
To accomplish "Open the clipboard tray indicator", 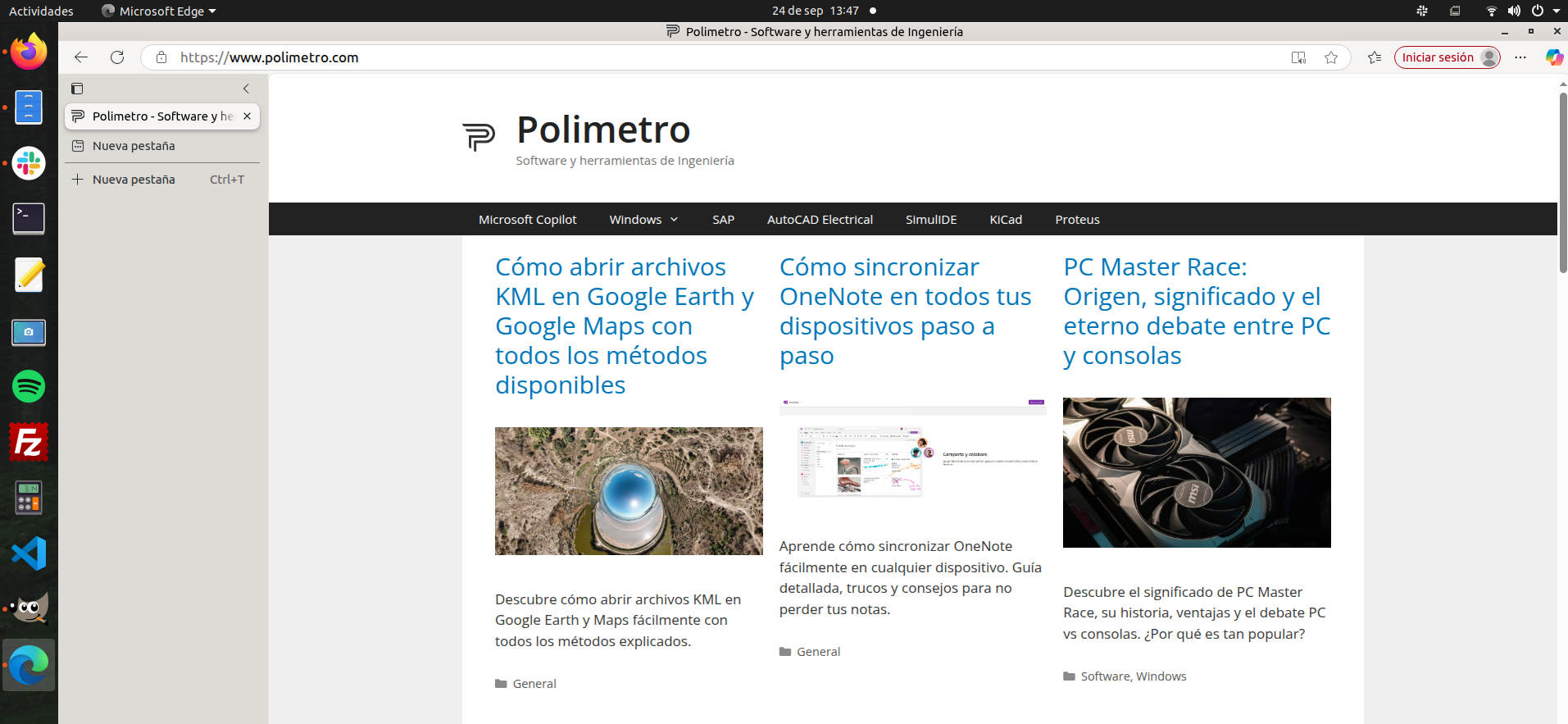I will [1455, 11].
